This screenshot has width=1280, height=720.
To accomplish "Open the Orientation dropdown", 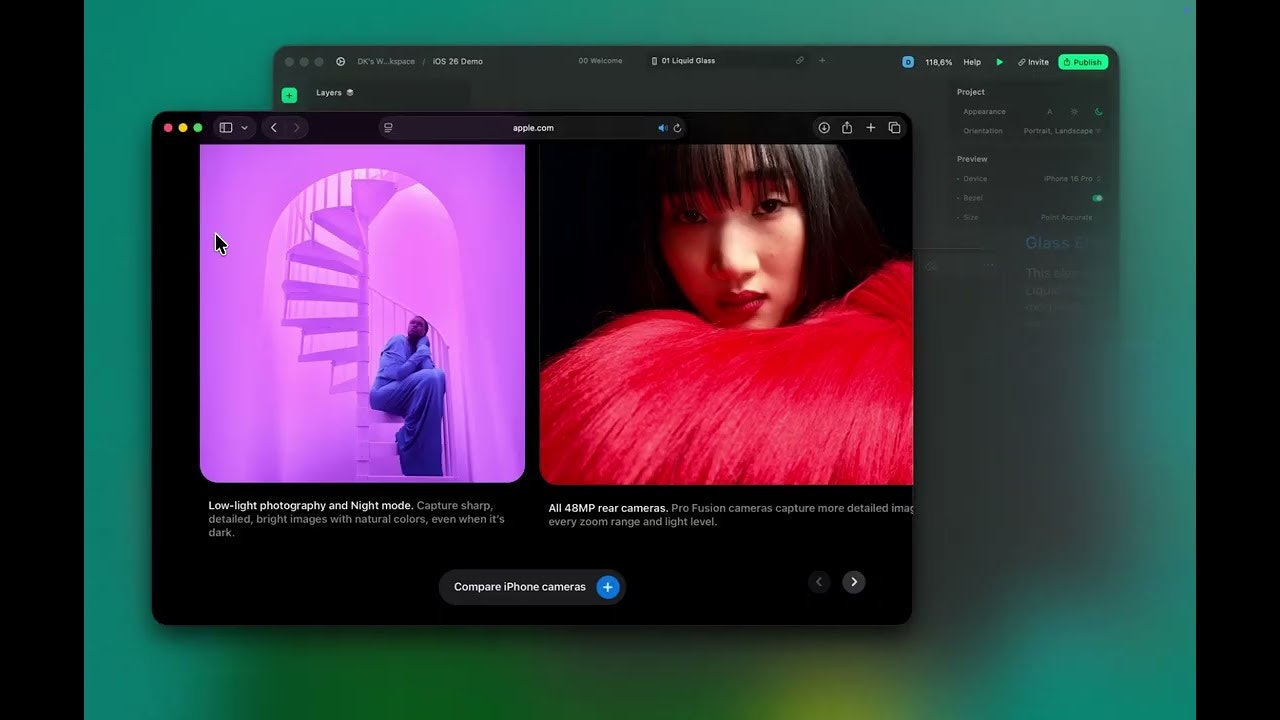I will click(x=1061, y=131).
